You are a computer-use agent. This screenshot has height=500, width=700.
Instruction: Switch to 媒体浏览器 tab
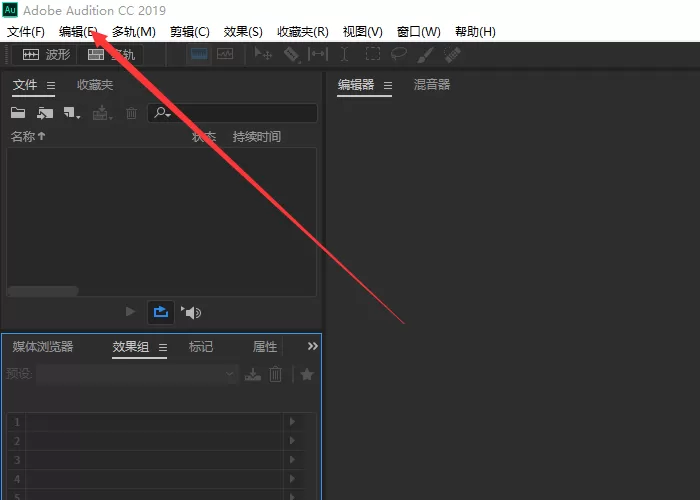tap(43, 346)
